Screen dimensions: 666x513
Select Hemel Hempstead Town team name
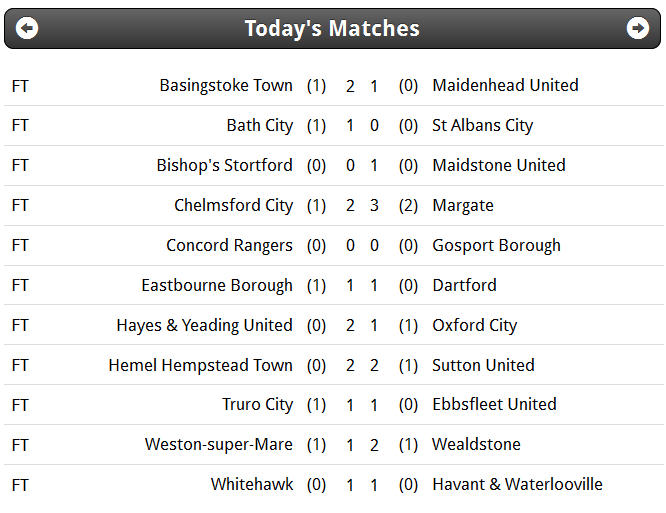(200, 365)
